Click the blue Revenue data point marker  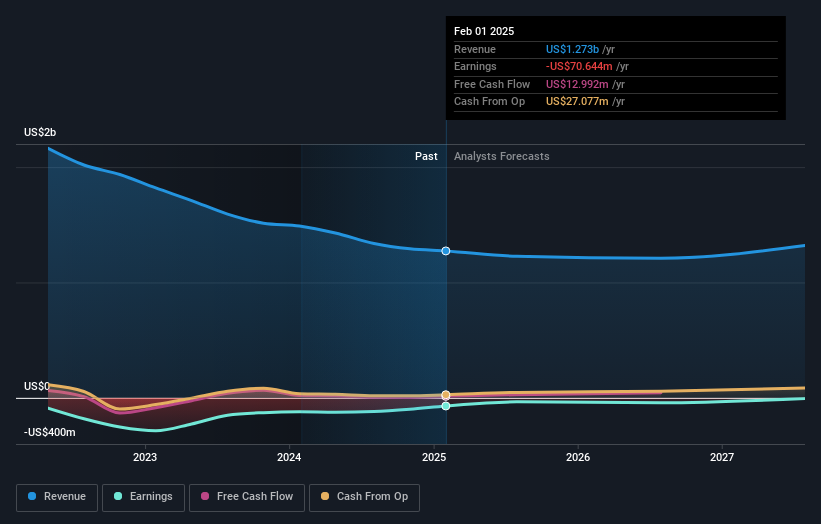tap(446, 251)
